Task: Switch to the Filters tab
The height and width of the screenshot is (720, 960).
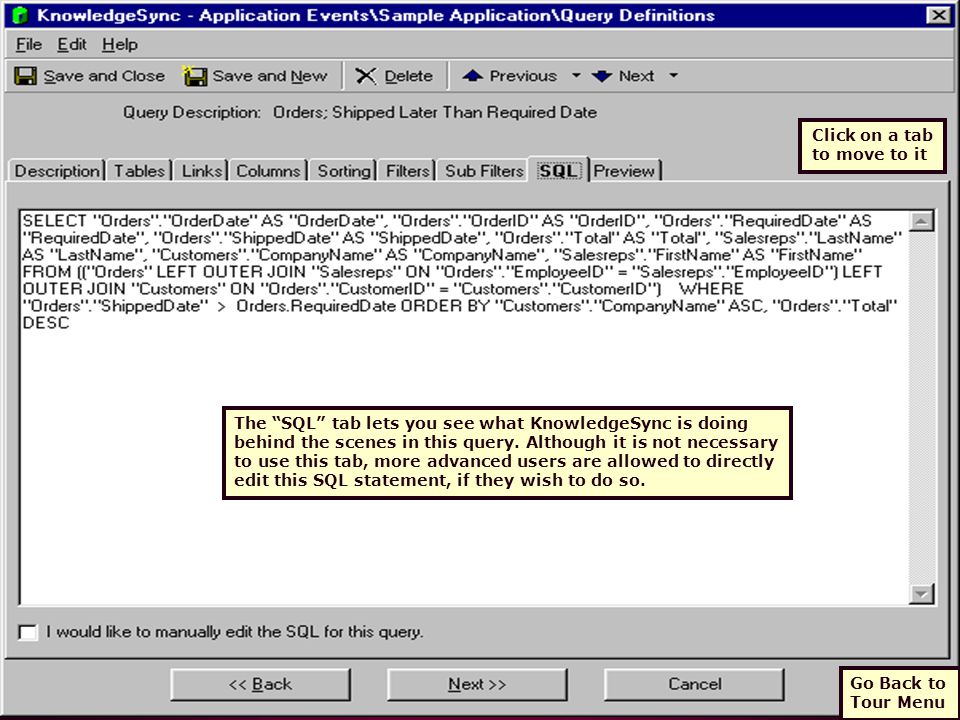Action: click(x=407, y=171)
